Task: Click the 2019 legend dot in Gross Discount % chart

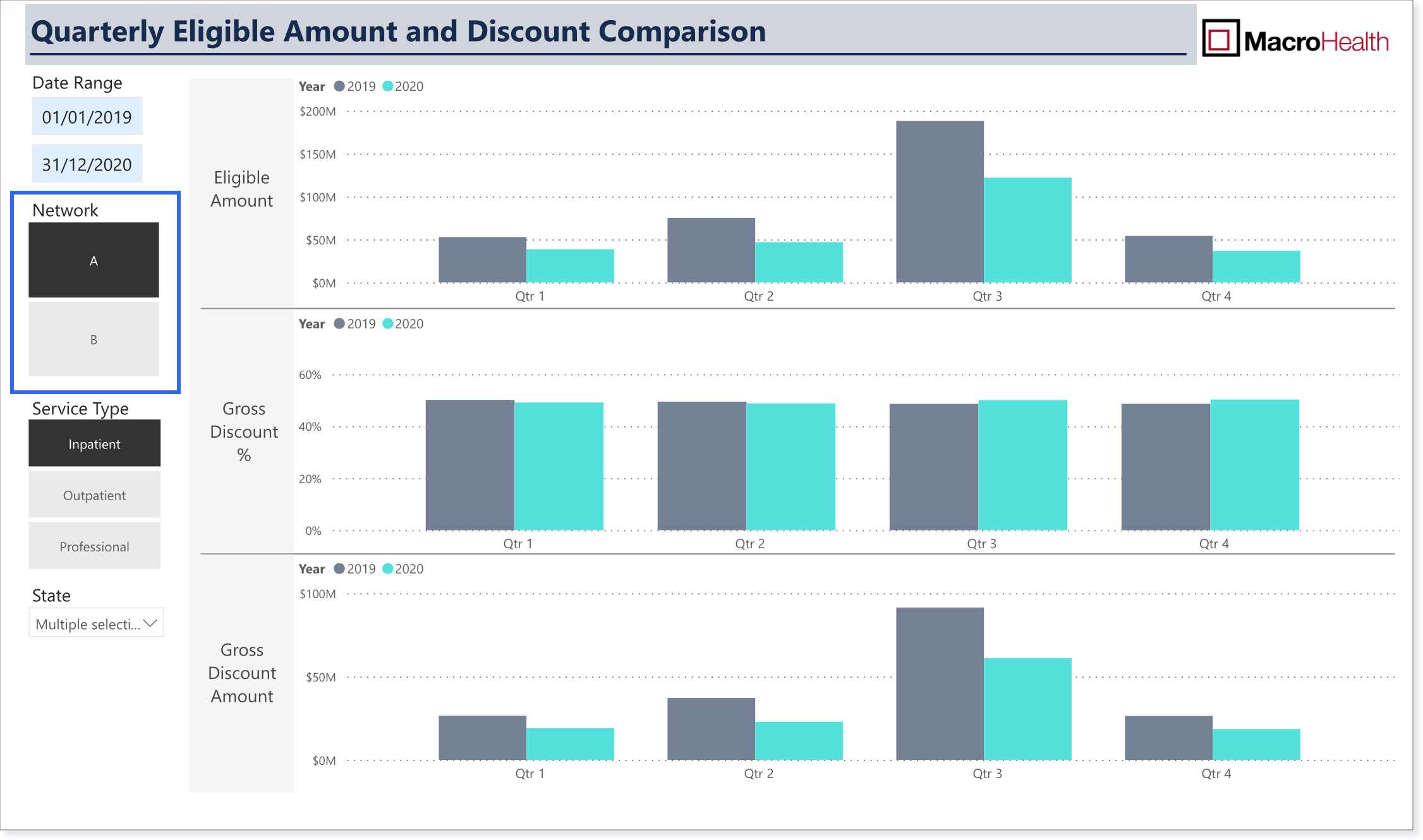Action: (x=339, y=324)
